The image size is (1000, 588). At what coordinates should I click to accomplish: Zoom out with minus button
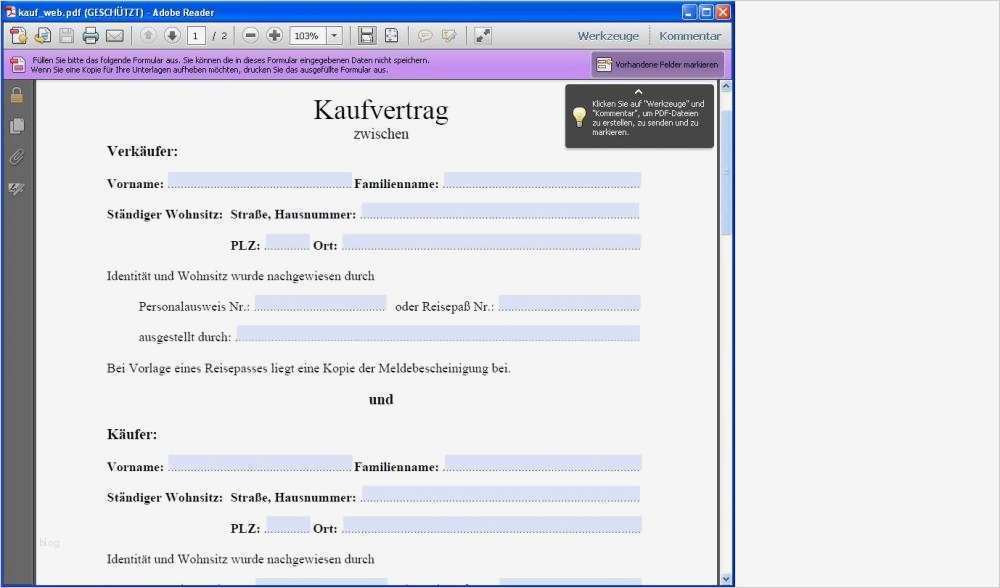coord(251,36)
